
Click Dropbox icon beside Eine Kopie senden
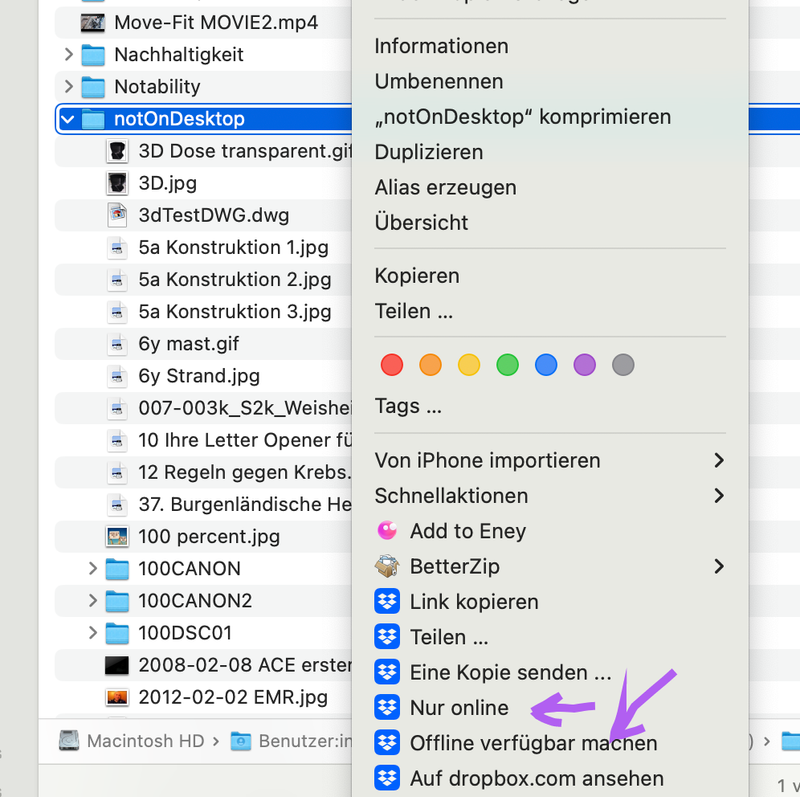point(387,672)
